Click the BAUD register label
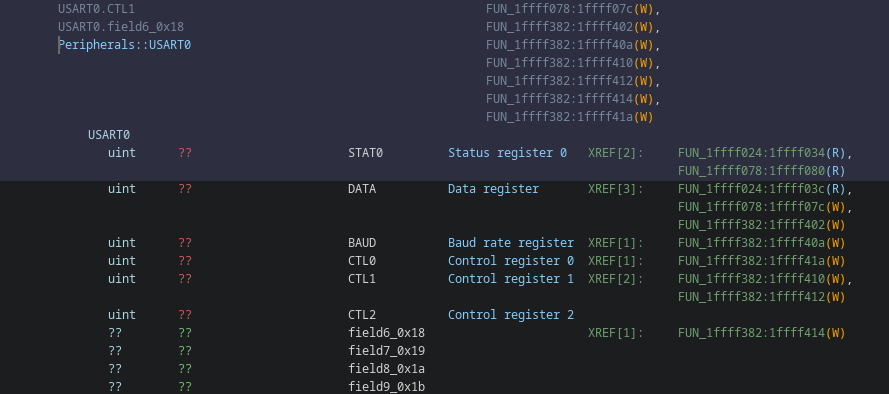This screenshot has width=889, height=394. pos(362,243)
